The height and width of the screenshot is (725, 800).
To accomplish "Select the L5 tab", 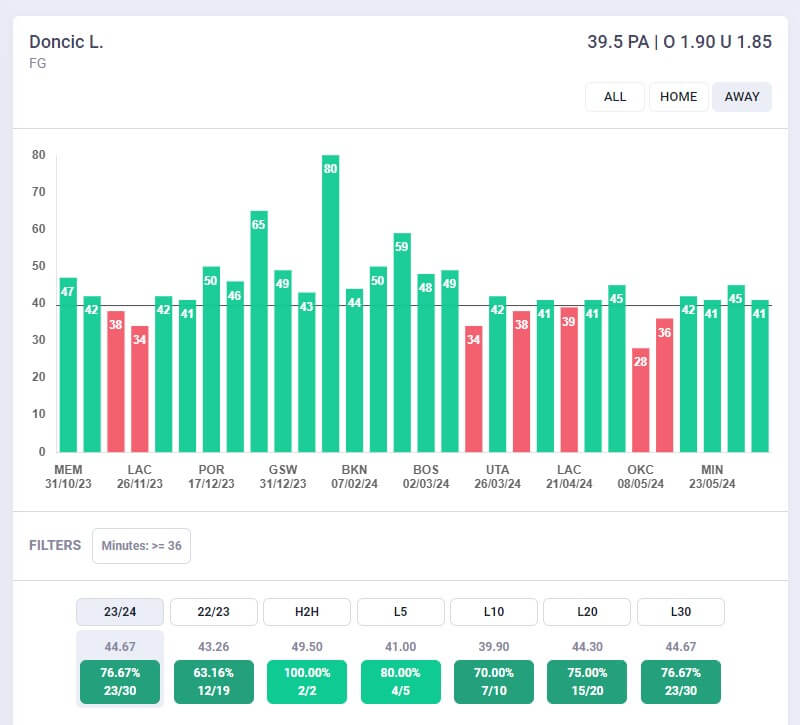I will click(401, 612).
